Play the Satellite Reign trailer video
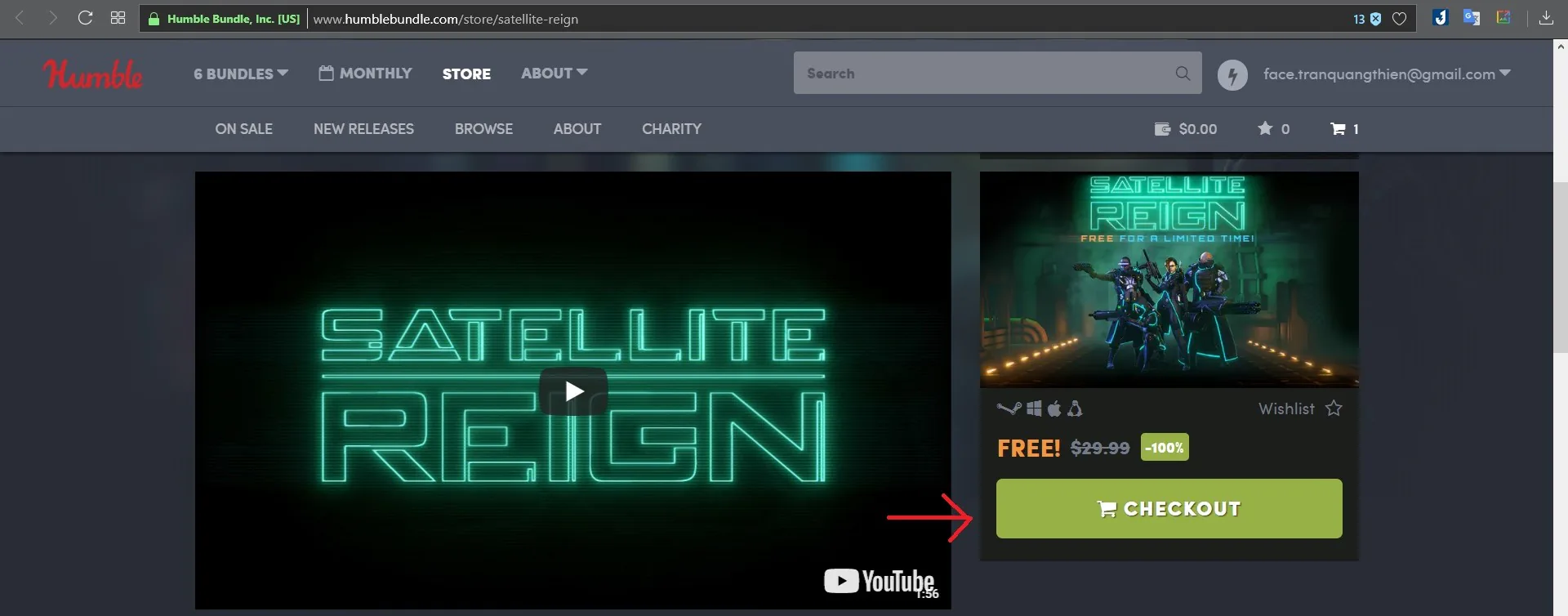The height and width of the screenshot is (616, 1568). [x=573, y=391]
